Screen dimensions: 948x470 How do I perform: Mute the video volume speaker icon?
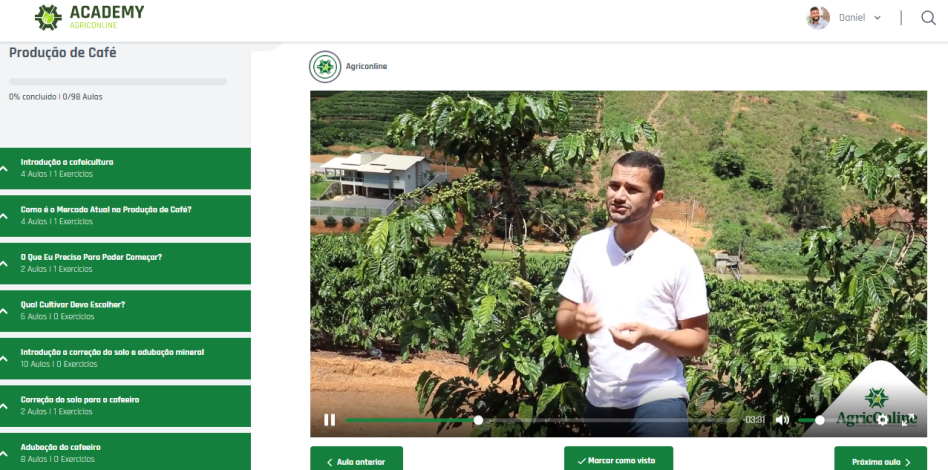coord(782,420)
